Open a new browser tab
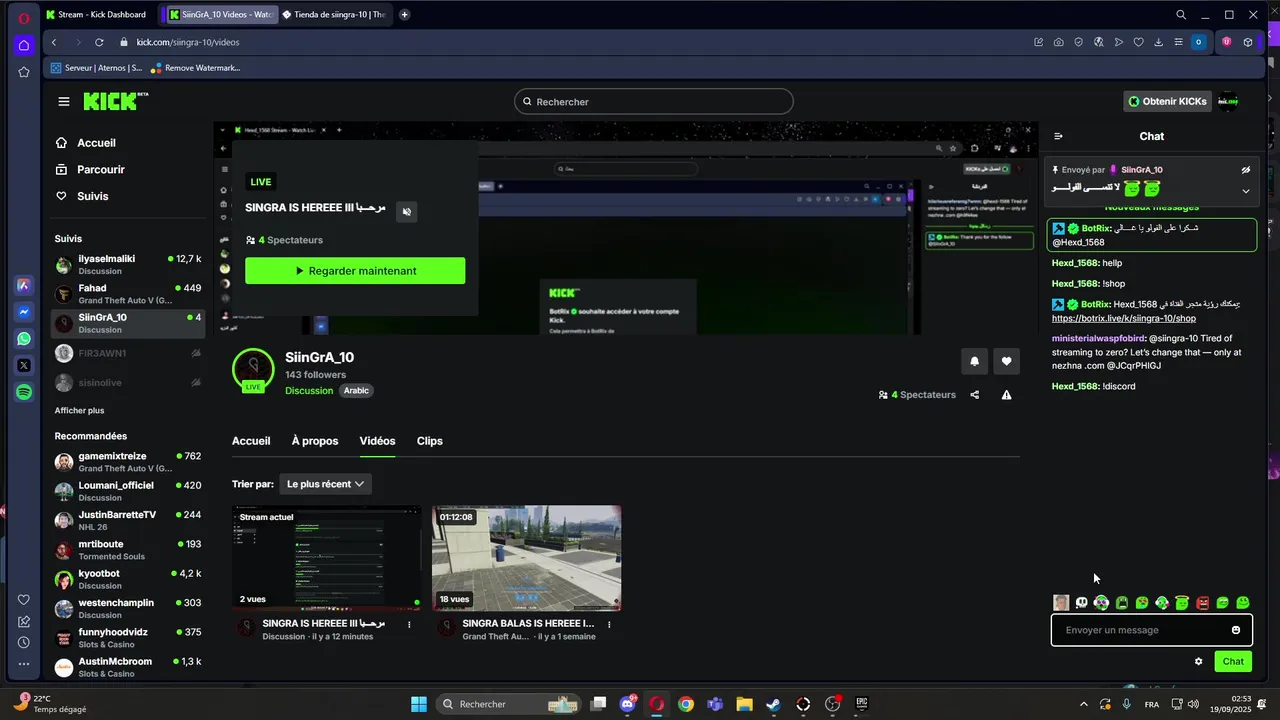 point(404,15)
